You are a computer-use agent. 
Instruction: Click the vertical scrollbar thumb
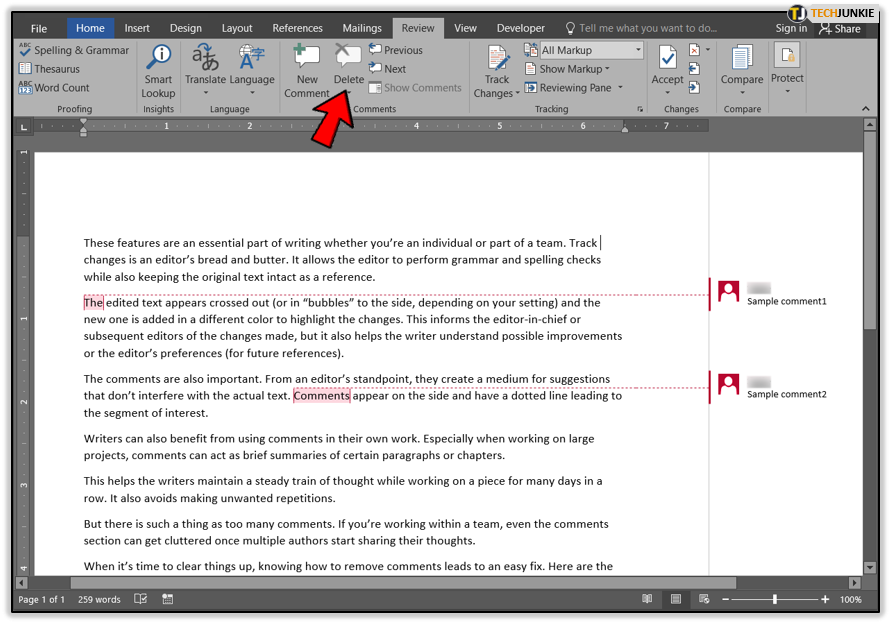(870, 230)
